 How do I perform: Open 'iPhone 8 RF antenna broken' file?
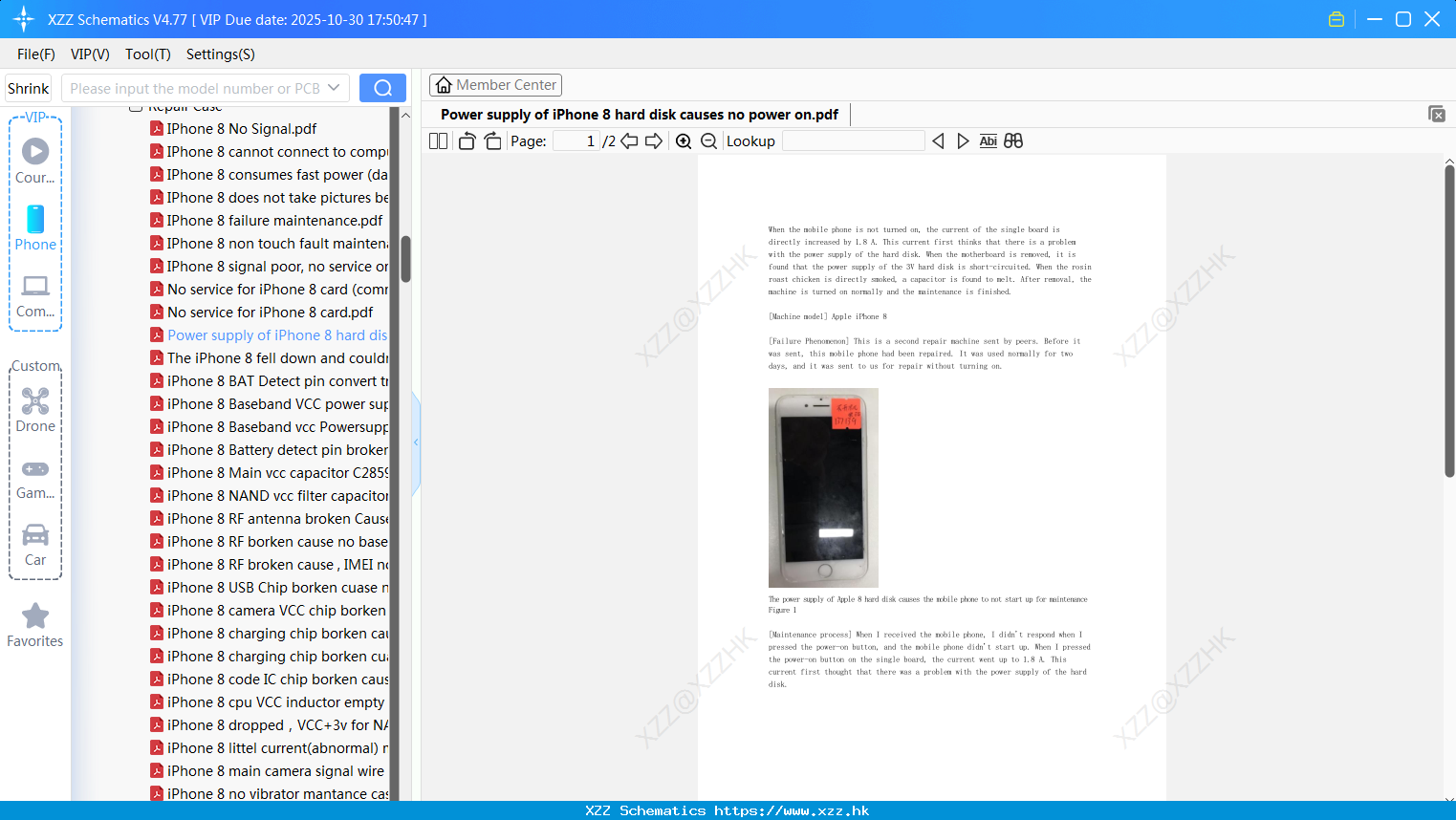(x=269, y=519)
